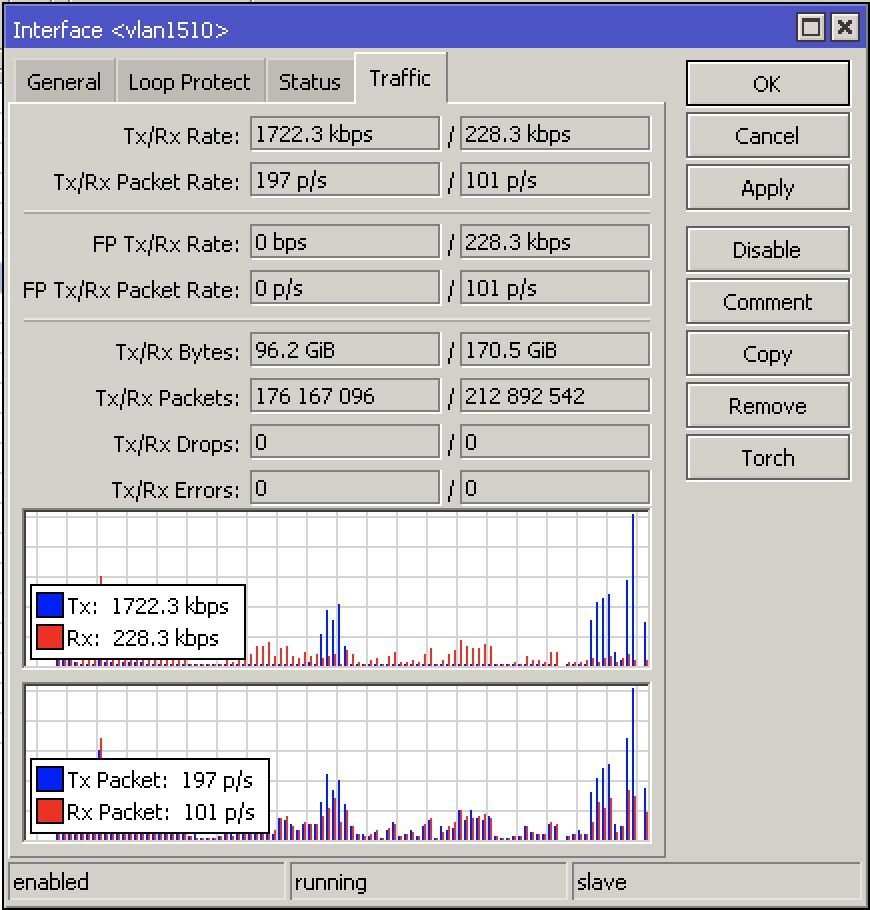This screenshot has height=910, width=870.
Task: Click the Tx Packet Rate field 197 p/s
Action: 345,180
